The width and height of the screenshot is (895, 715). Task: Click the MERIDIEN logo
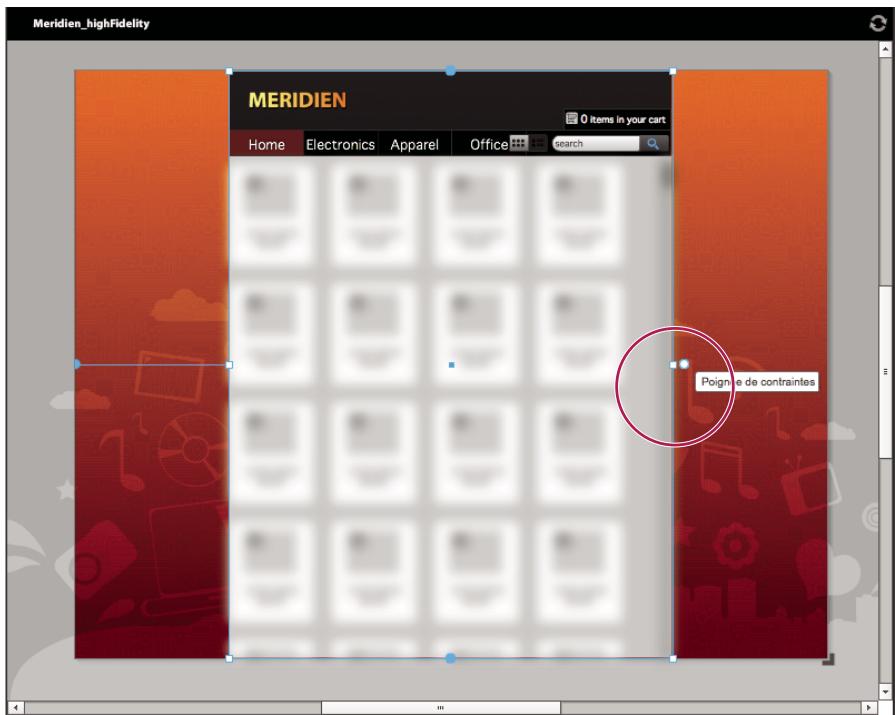tap(297, 100)
